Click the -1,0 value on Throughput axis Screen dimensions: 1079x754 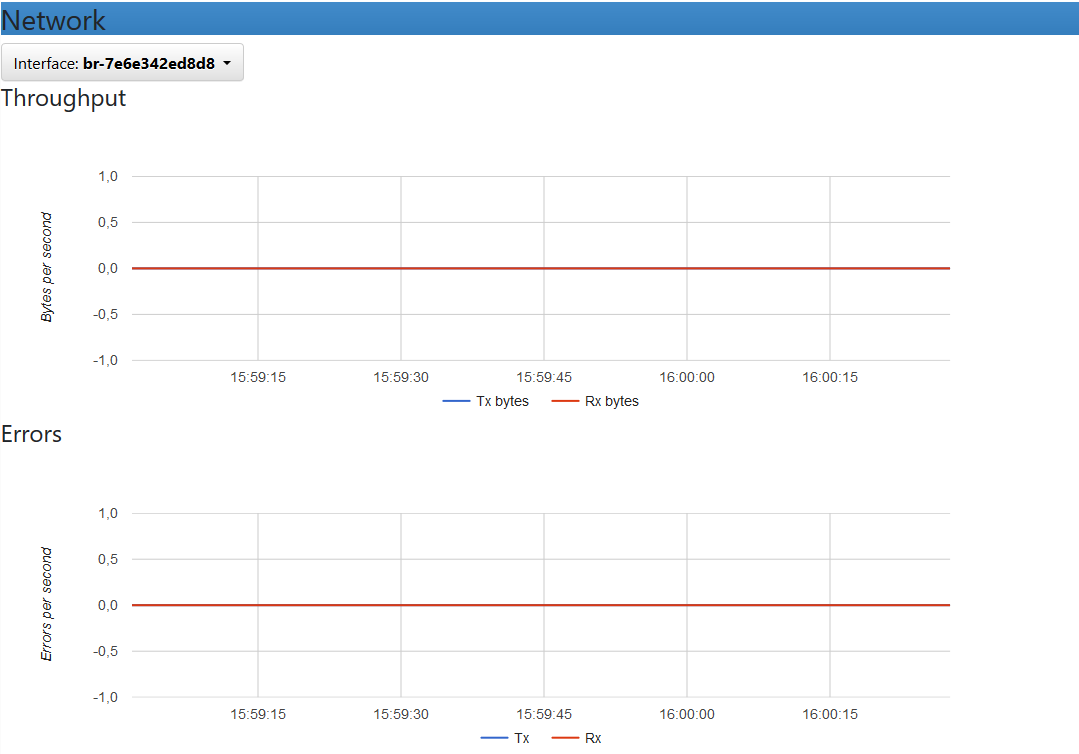pos(106,360)
